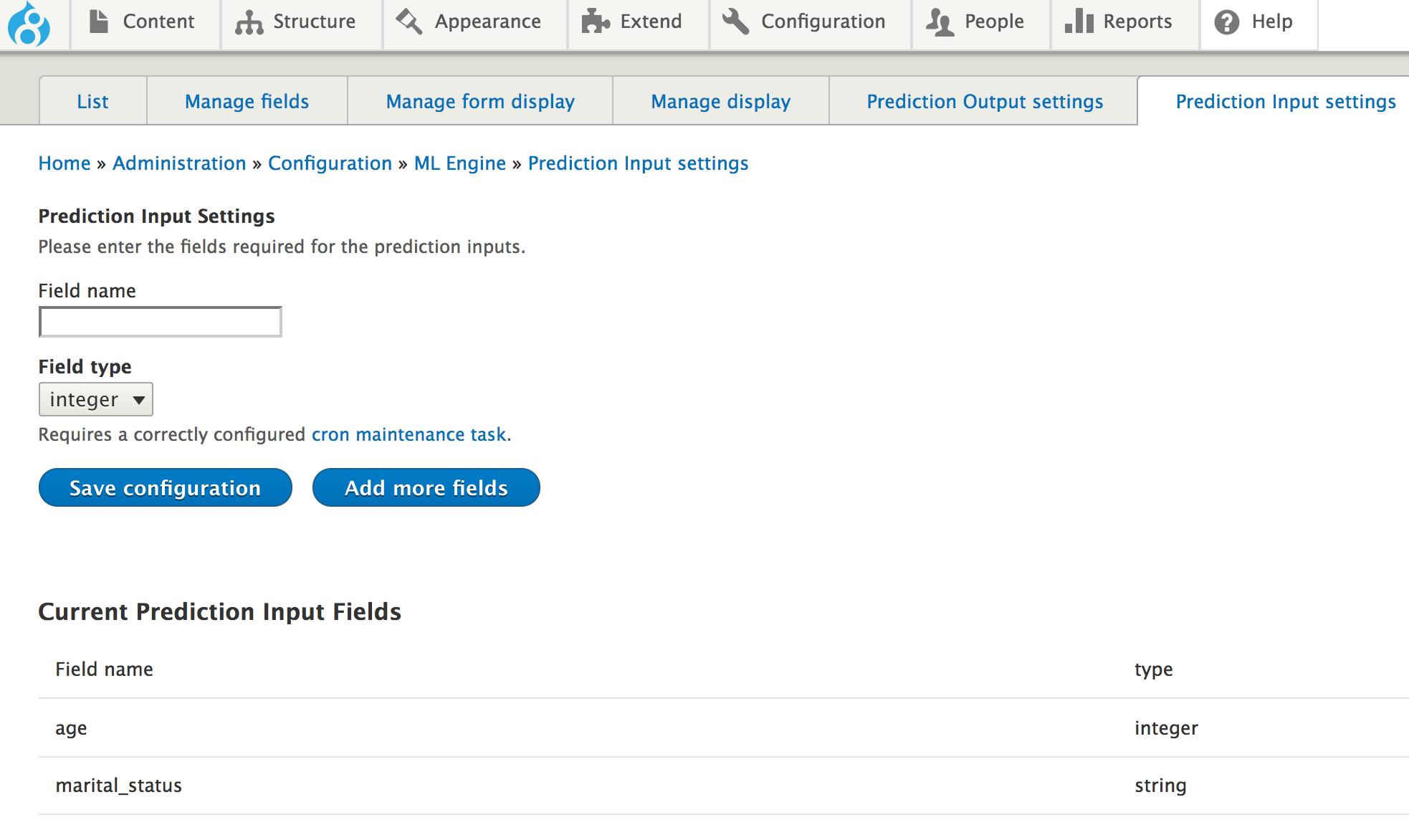The height and width of the screenshot is (840, 1409).
Task: Switch to Prediction Output settings tab
Action: pos(984,101)
